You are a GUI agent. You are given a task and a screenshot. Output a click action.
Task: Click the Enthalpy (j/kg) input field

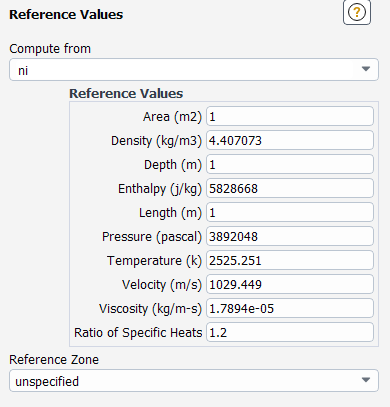coord(290,188)
